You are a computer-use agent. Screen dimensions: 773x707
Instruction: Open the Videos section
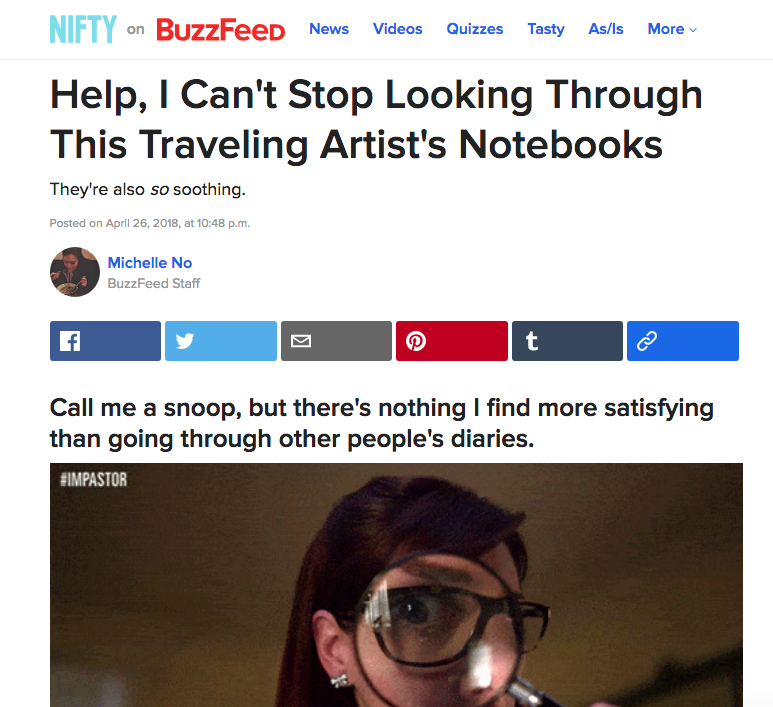[397, 29]
